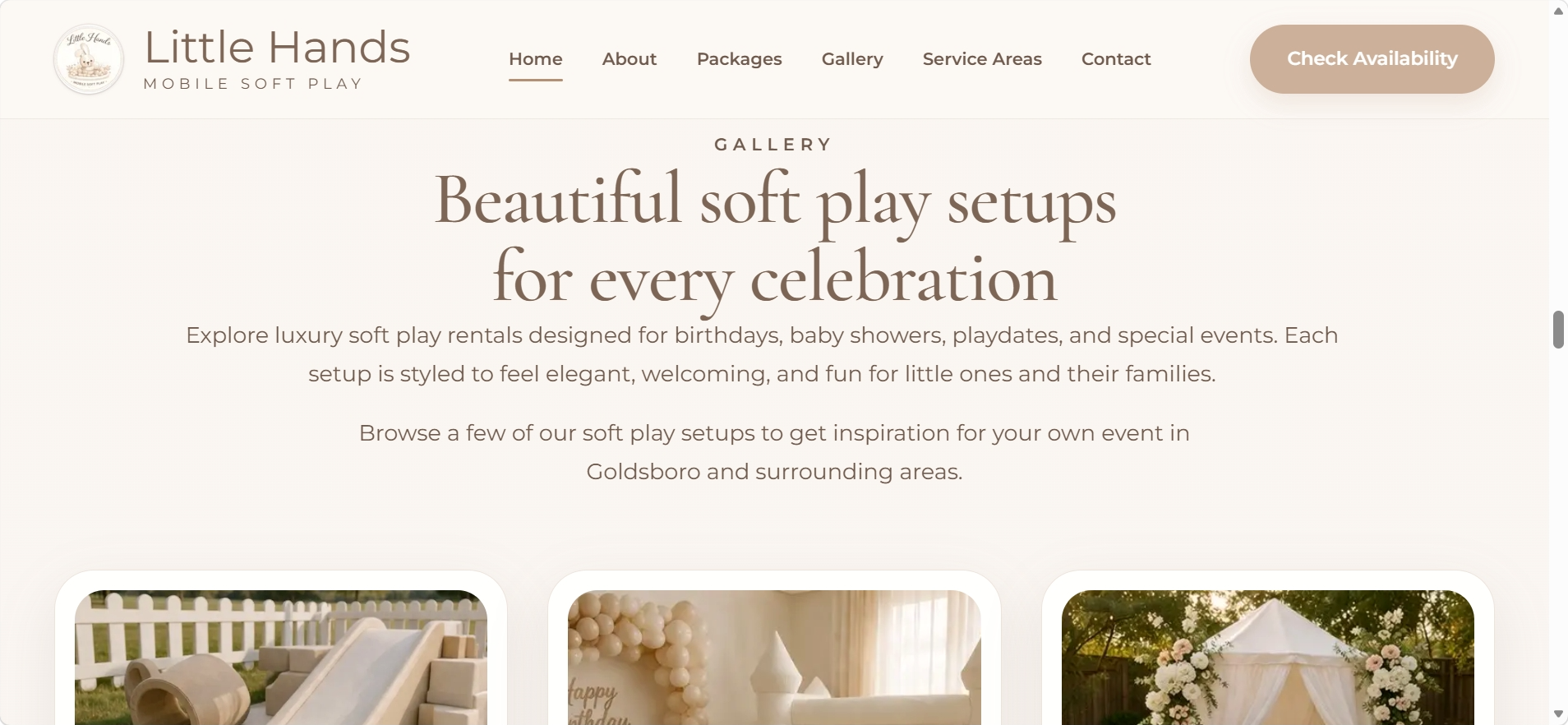
Task: Click the scrollbar track below the thumb
Action: click(1558, 526)
